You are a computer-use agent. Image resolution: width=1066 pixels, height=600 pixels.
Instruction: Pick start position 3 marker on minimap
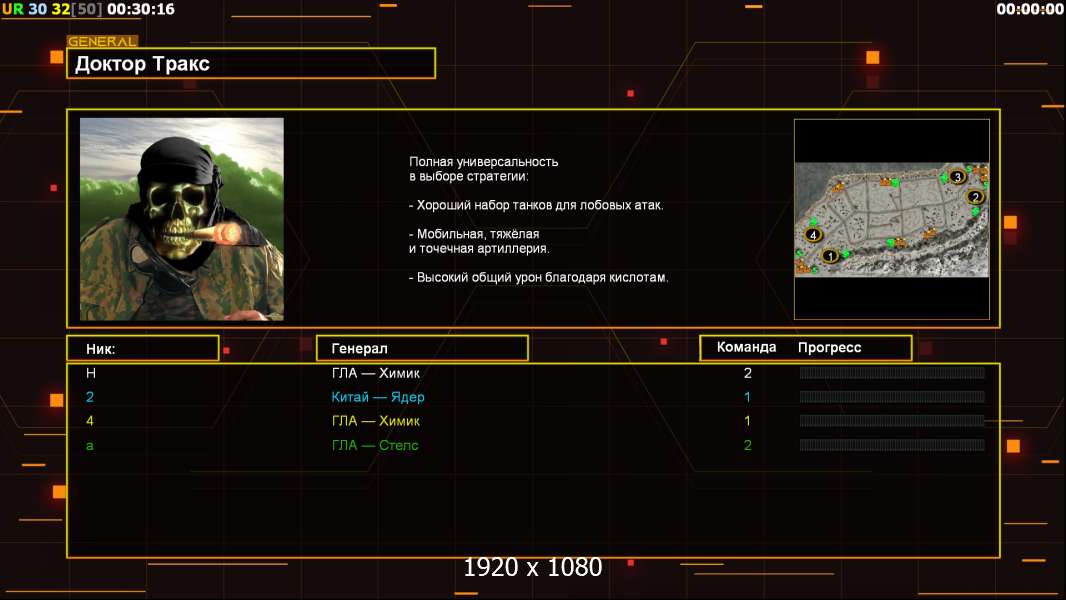[x=956, y=177]
